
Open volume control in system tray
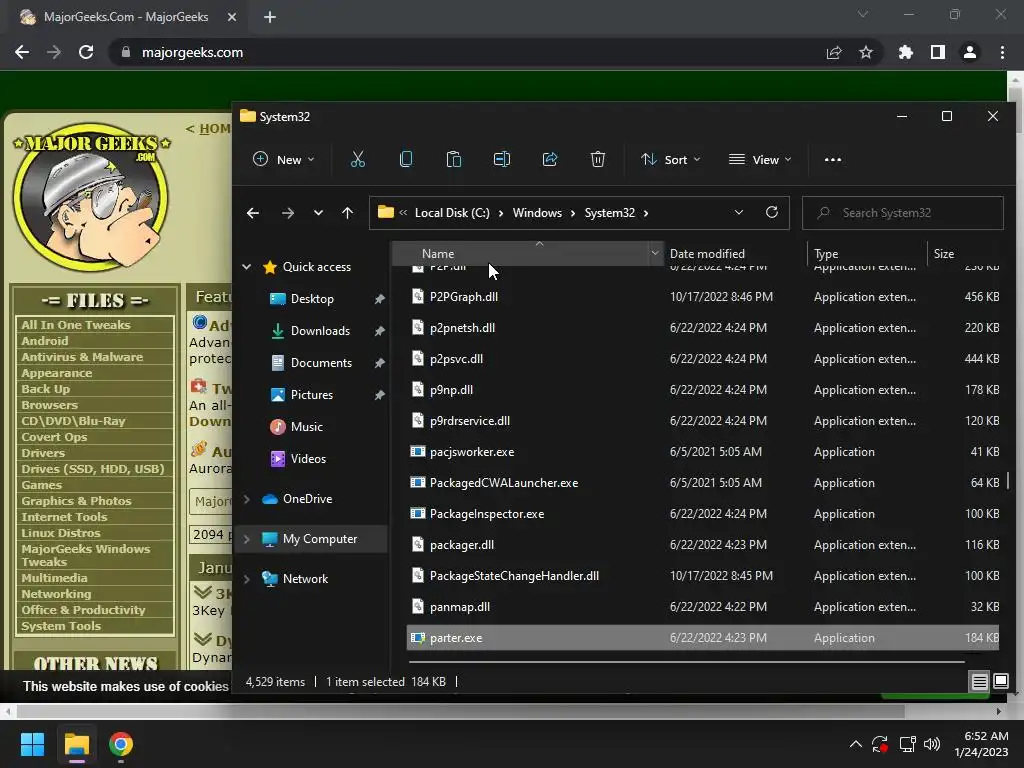click(932, 744)
